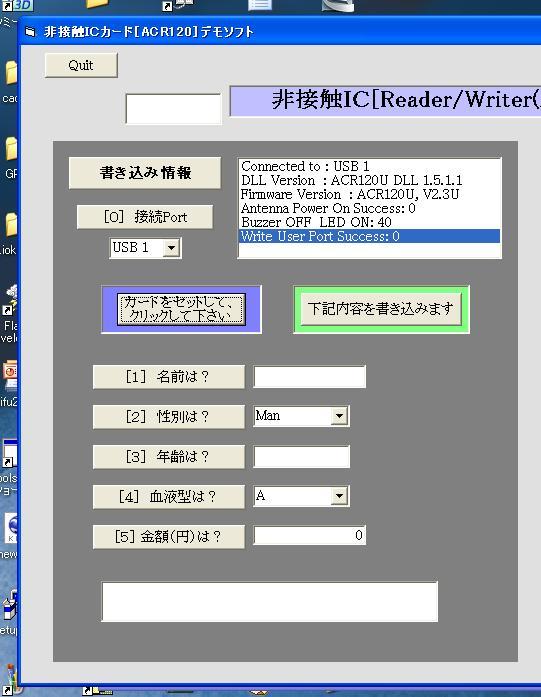Click the [0] 接続Port button
The image size is (541, 697).
click(145, 217)
